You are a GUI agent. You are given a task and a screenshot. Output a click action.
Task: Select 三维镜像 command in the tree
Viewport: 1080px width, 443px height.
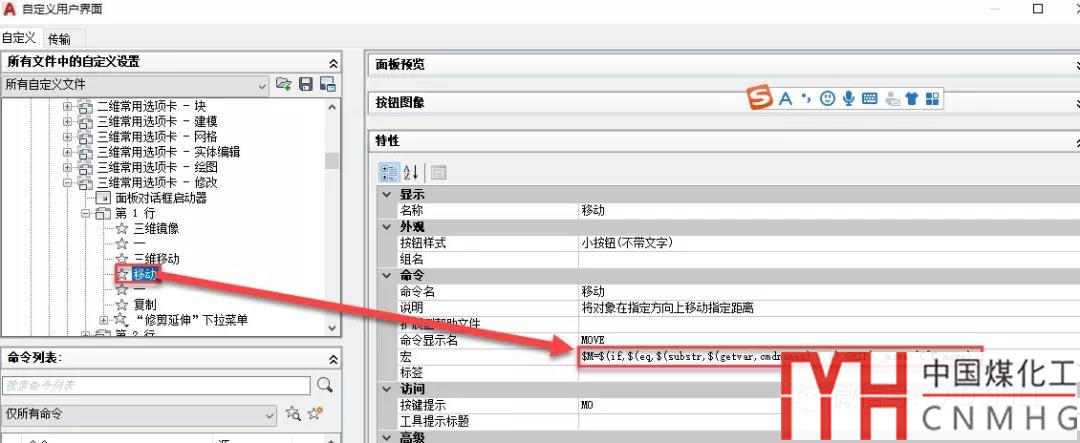pos(155,228)
